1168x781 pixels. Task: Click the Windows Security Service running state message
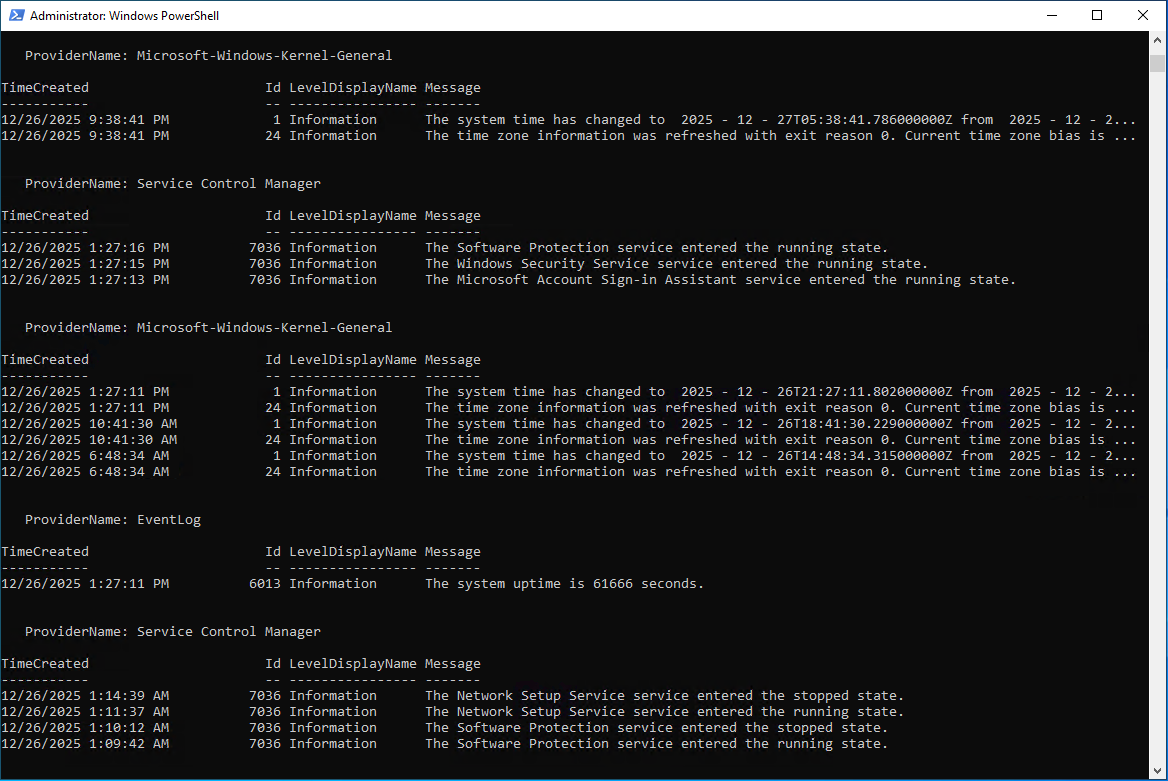click(676, 264)
